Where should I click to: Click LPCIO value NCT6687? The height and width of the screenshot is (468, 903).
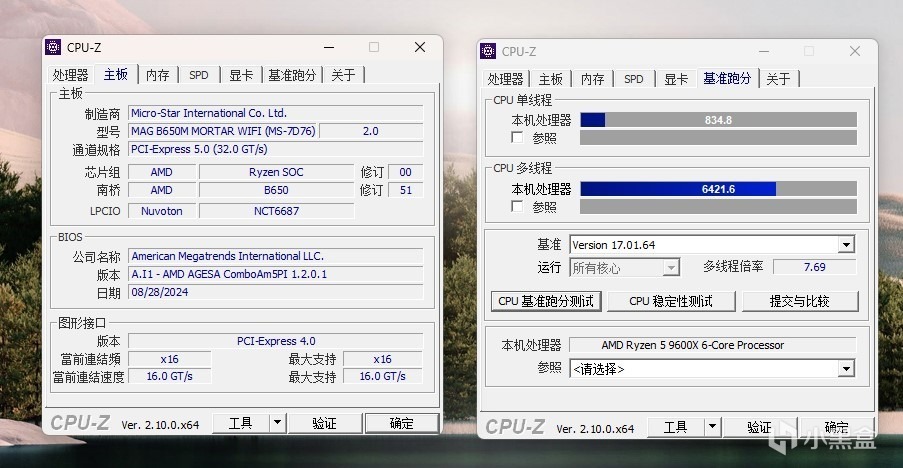(276, 211)
